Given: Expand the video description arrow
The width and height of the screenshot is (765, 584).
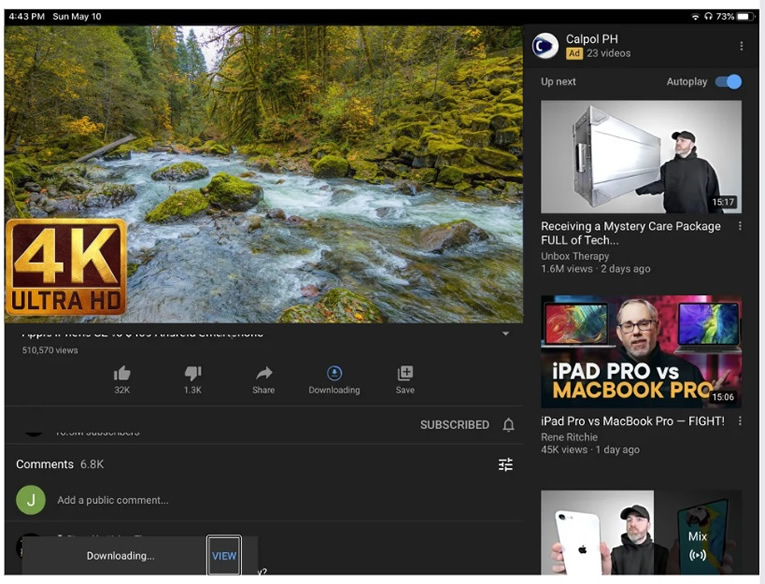Looking at the screenshot, I should click(506, 334).
